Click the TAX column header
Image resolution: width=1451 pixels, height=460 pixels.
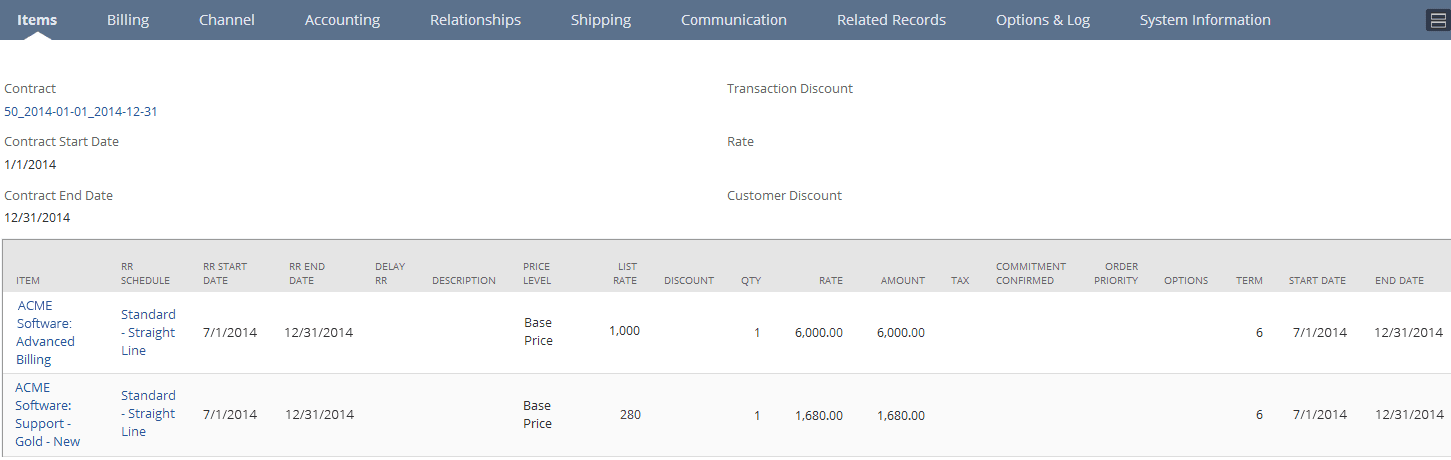pyautogui.click(x=960, y=281)
